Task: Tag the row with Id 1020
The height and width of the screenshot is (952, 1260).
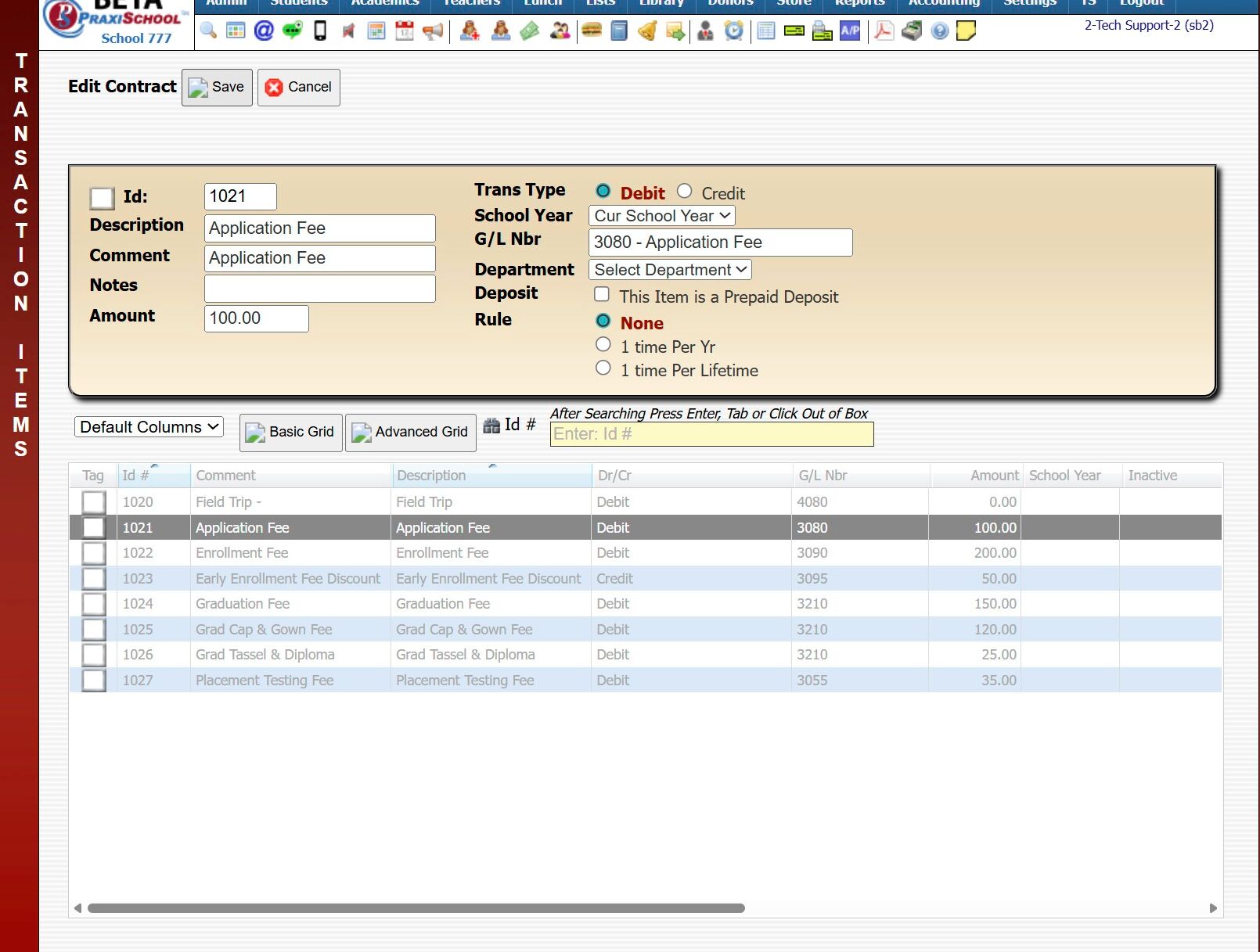Action: [x=94, y=502]
